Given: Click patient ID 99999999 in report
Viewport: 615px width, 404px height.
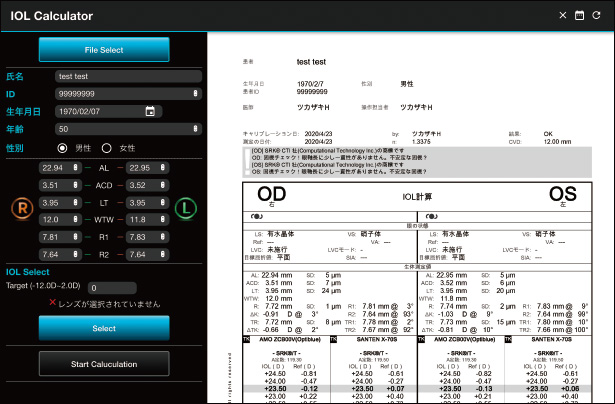Looking at the screenshot, I should [x=312, y=92].
